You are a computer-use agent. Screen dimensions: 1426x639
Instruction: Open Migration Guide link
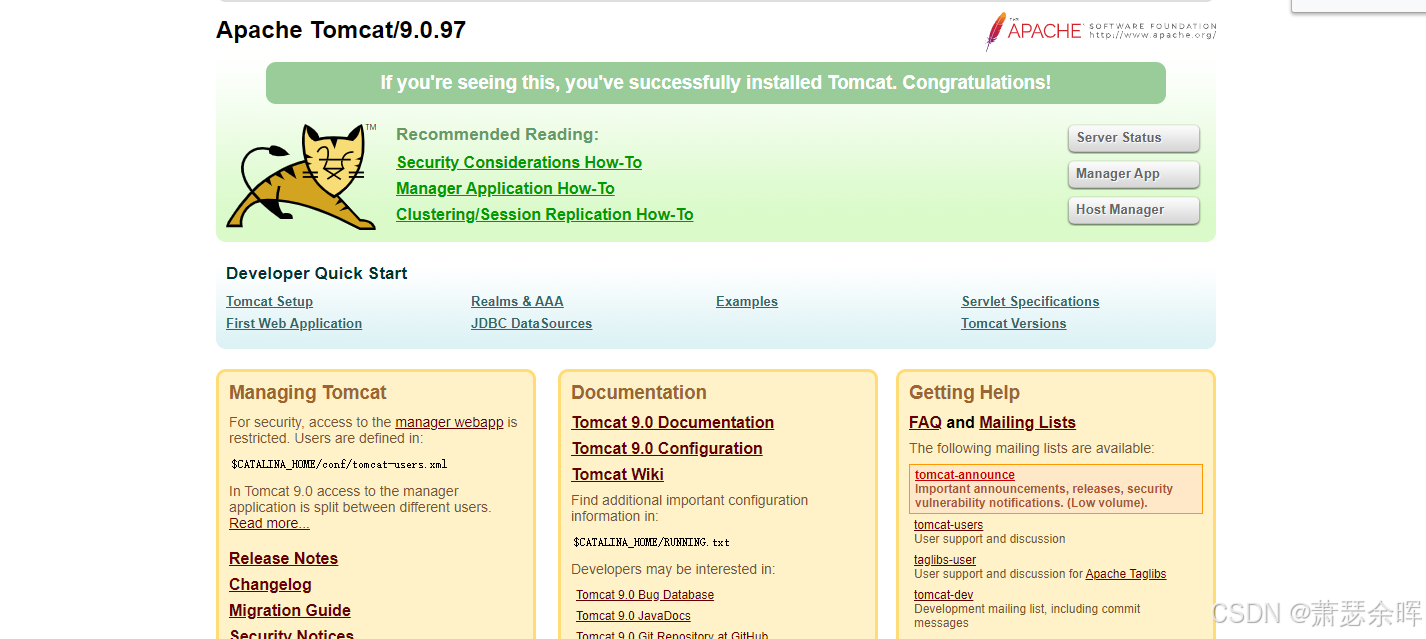pos(290,610)
